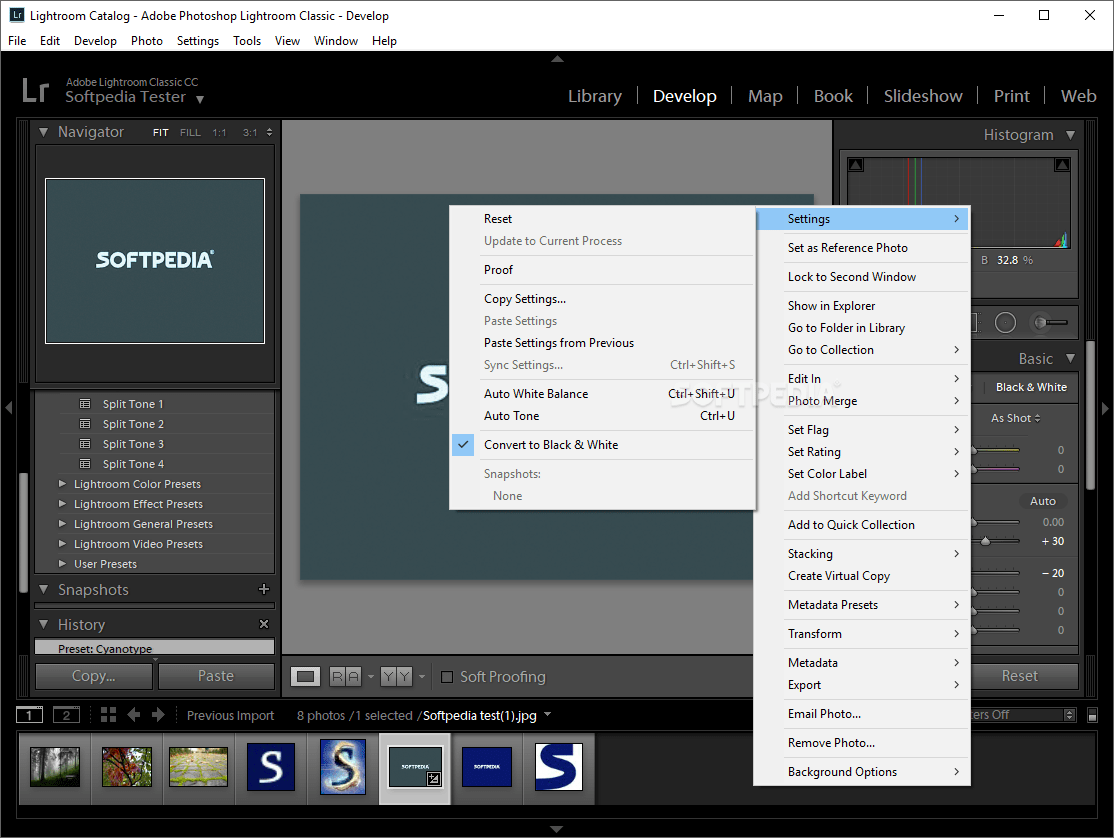Open Grid view from filmstrip icon

[x=108, y=714]
